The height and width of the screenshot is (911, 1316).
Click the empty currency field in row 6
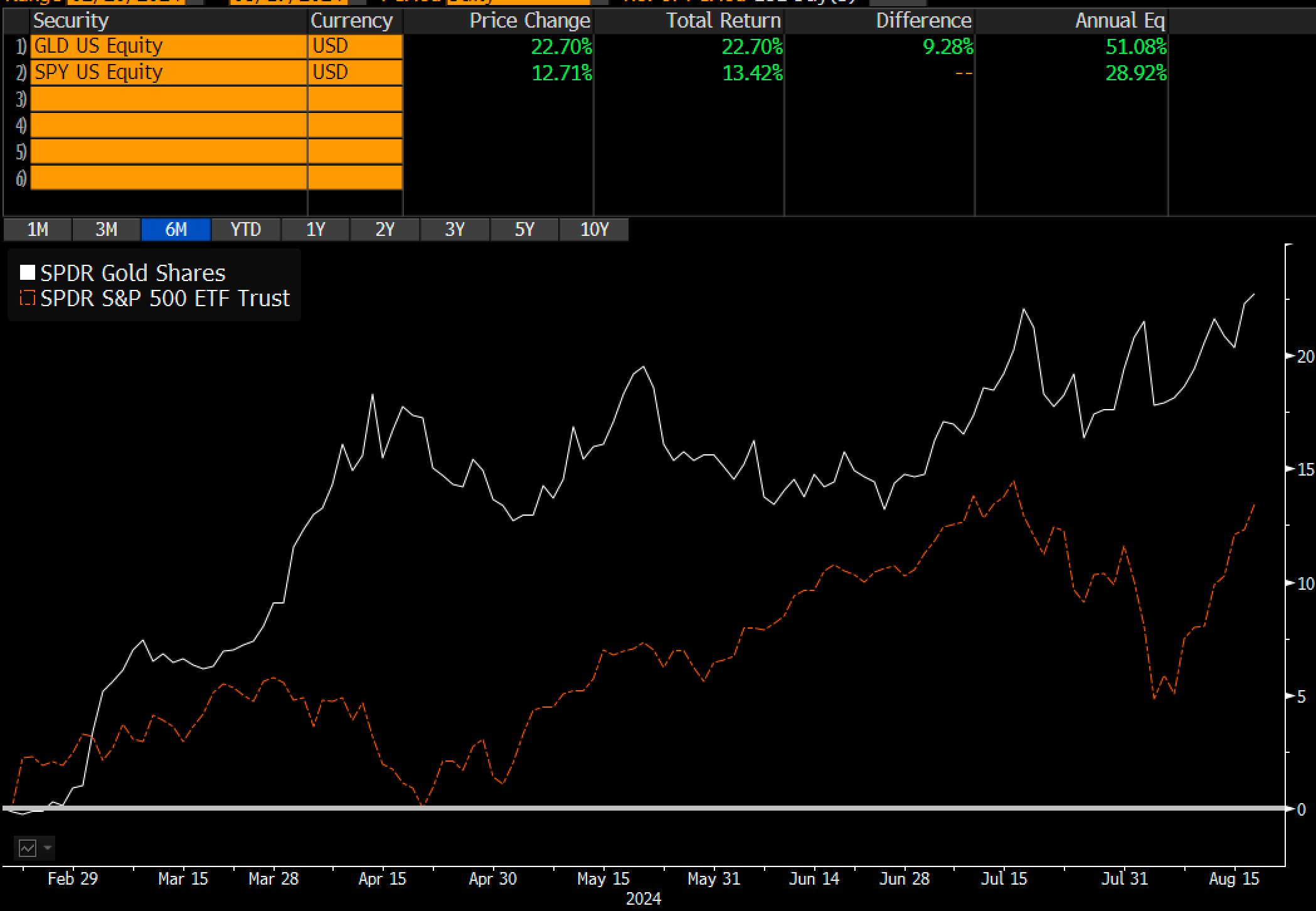[354, 178]
